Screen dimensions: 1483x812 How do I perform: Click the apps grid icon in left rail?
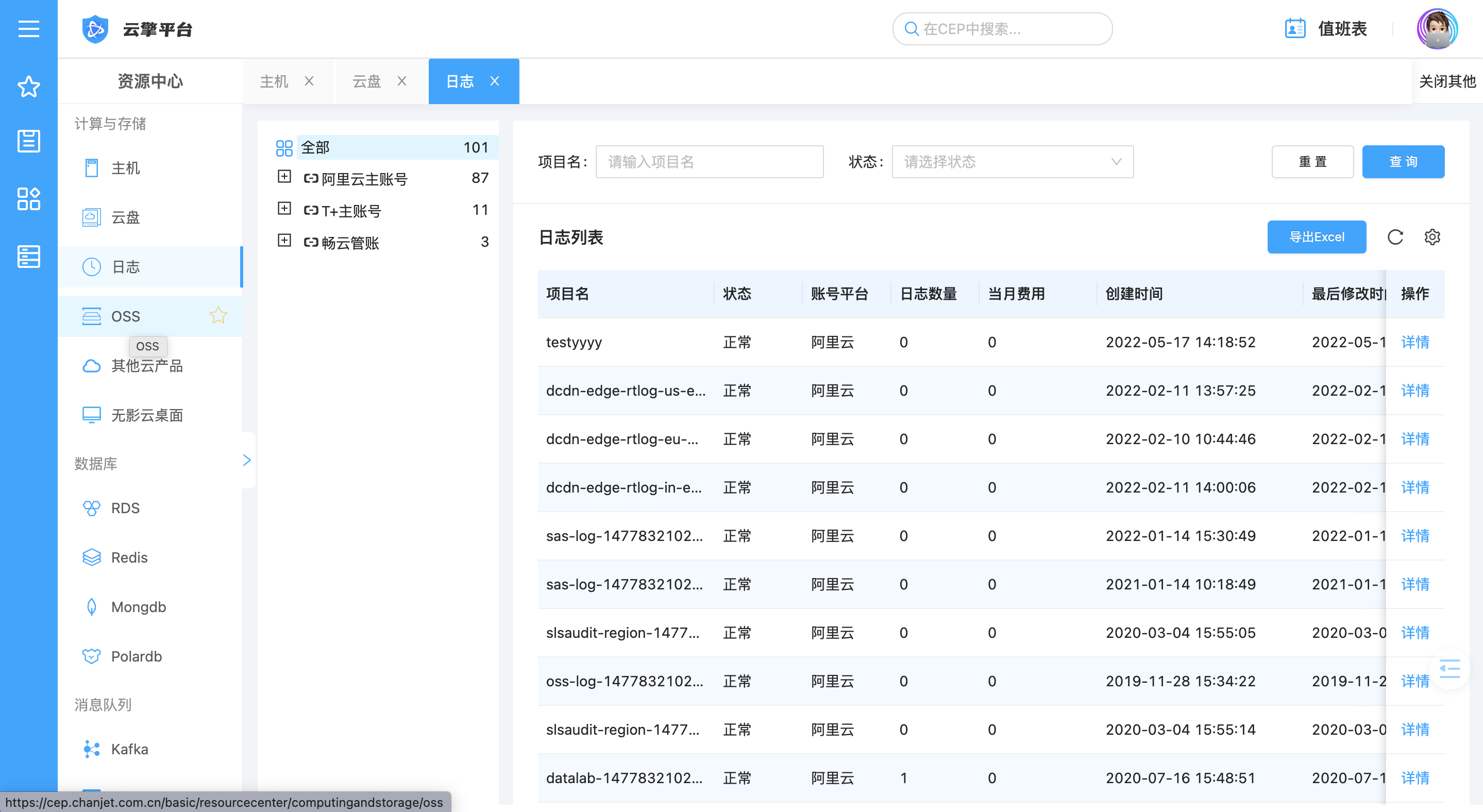coord(28,198)
